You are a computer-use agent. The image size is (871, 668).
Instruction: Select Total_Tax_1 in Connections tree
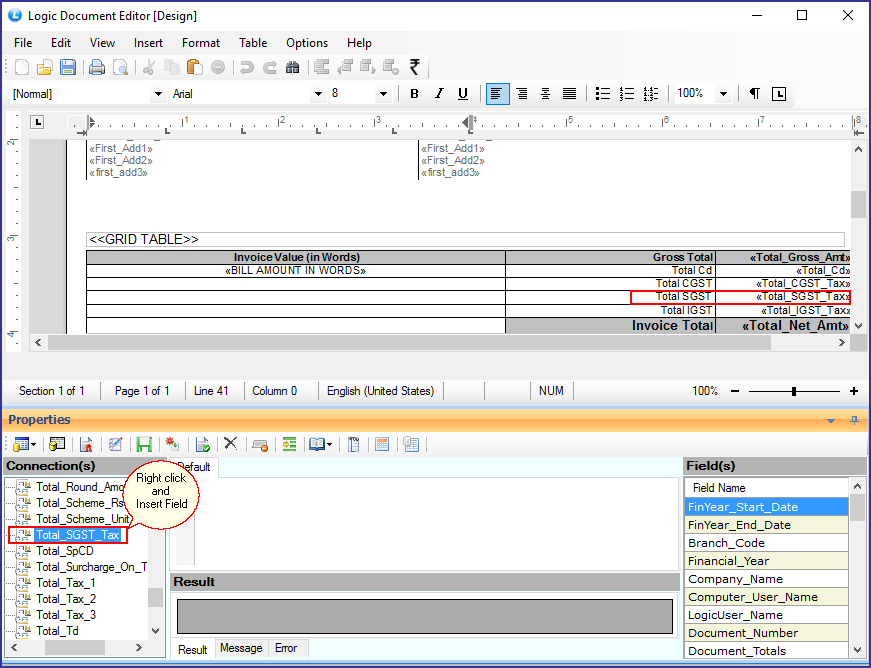click(x=66, y=583)
